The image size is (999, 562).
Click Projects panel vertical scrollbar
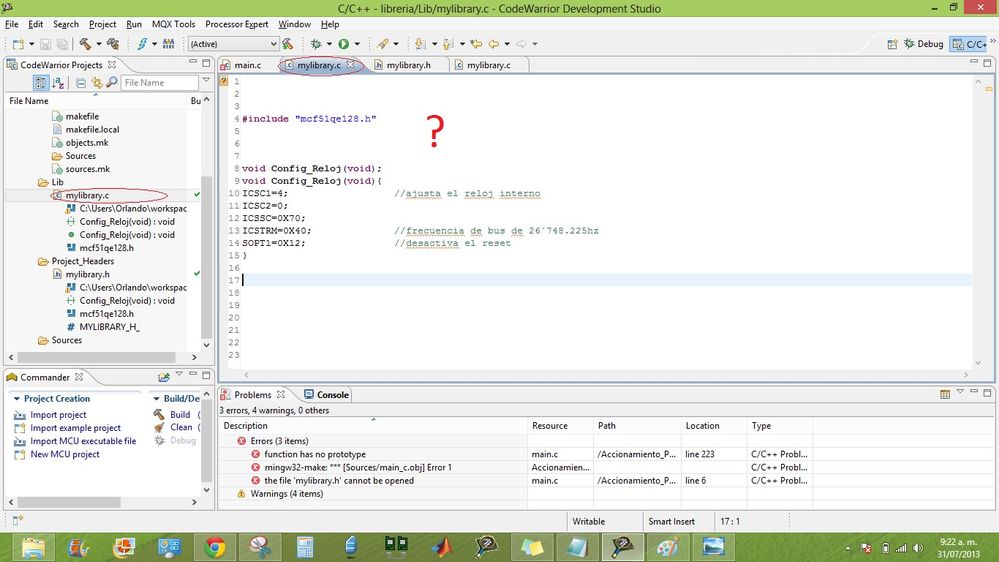pos(206,255)
